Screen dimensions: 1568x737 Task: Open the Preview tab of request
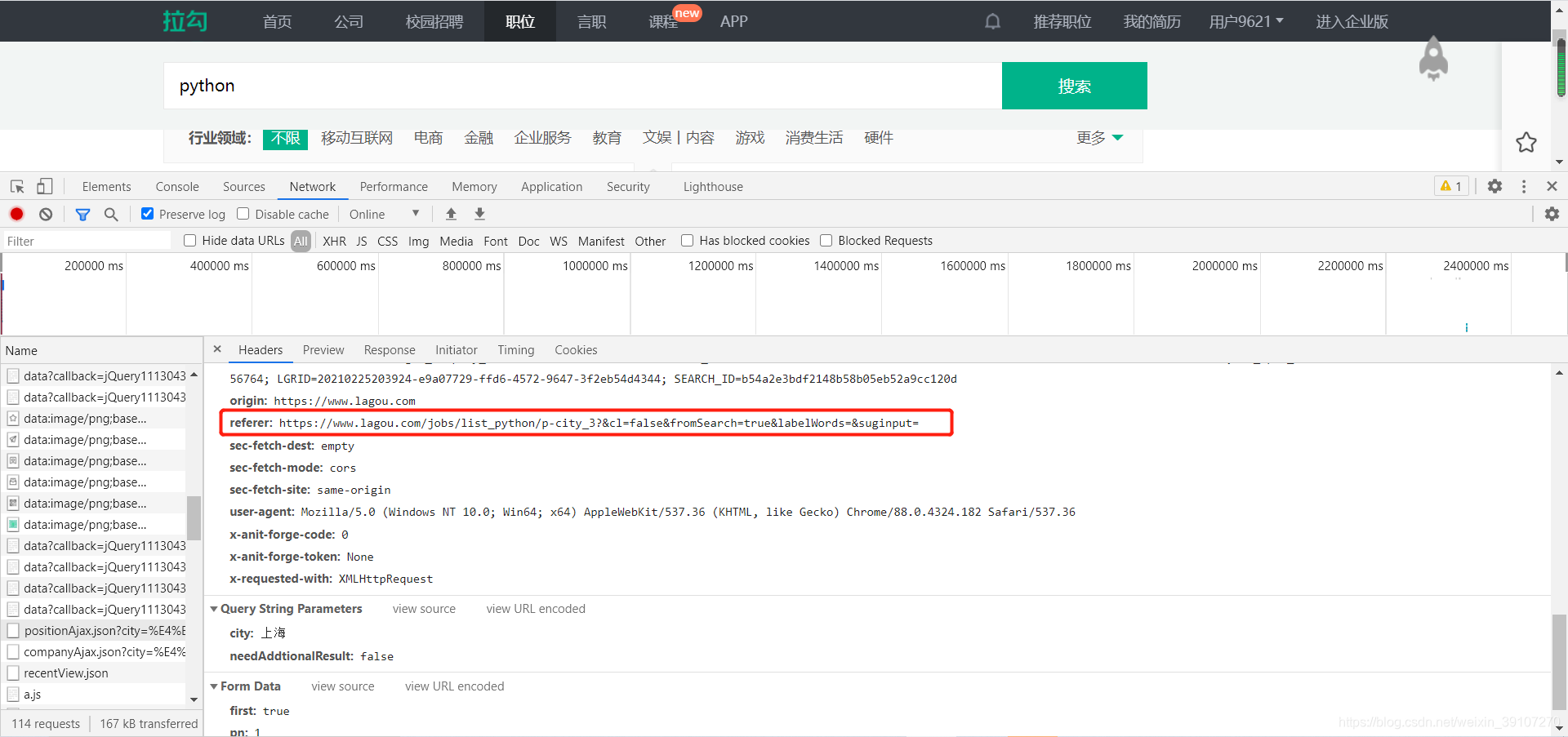(x=323, y=349)
